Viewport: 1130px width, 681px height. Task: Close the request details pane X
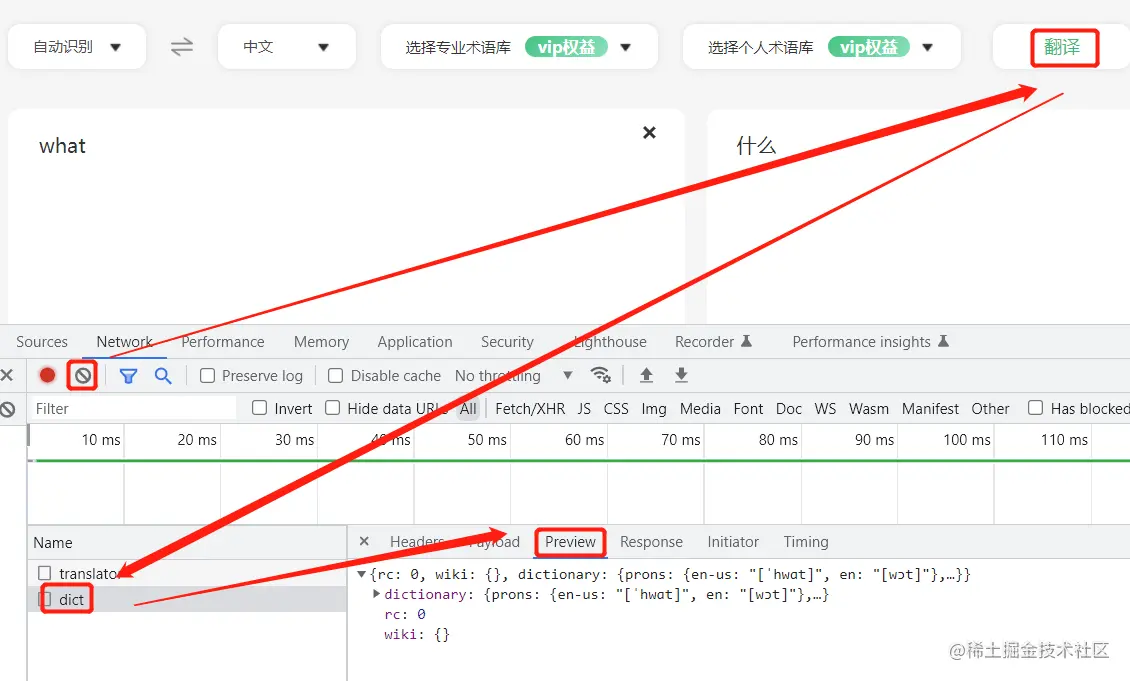click(x=364, y=541)
